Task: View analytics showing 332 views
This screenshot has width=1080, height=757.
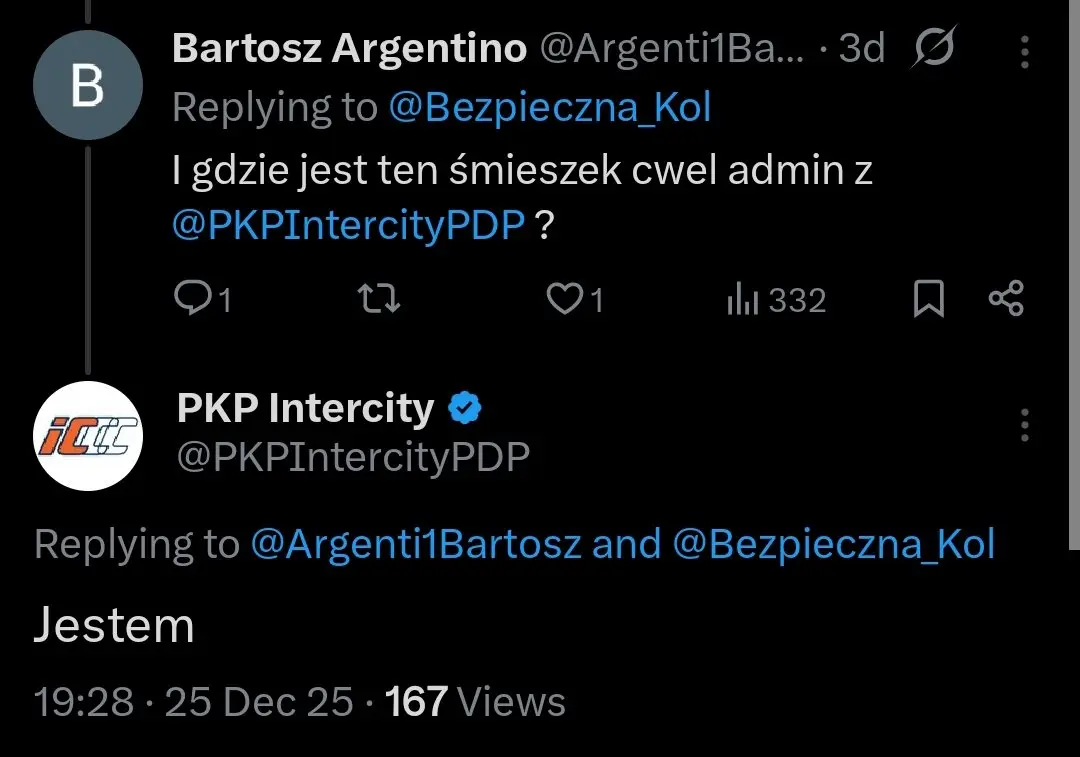Action: 776,300
